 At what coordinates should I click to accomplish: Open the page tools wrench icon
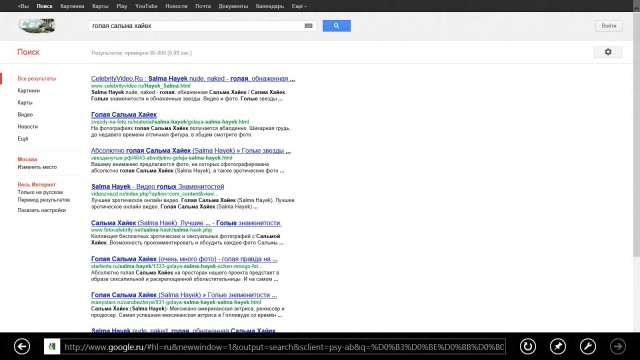coord(588,347)
